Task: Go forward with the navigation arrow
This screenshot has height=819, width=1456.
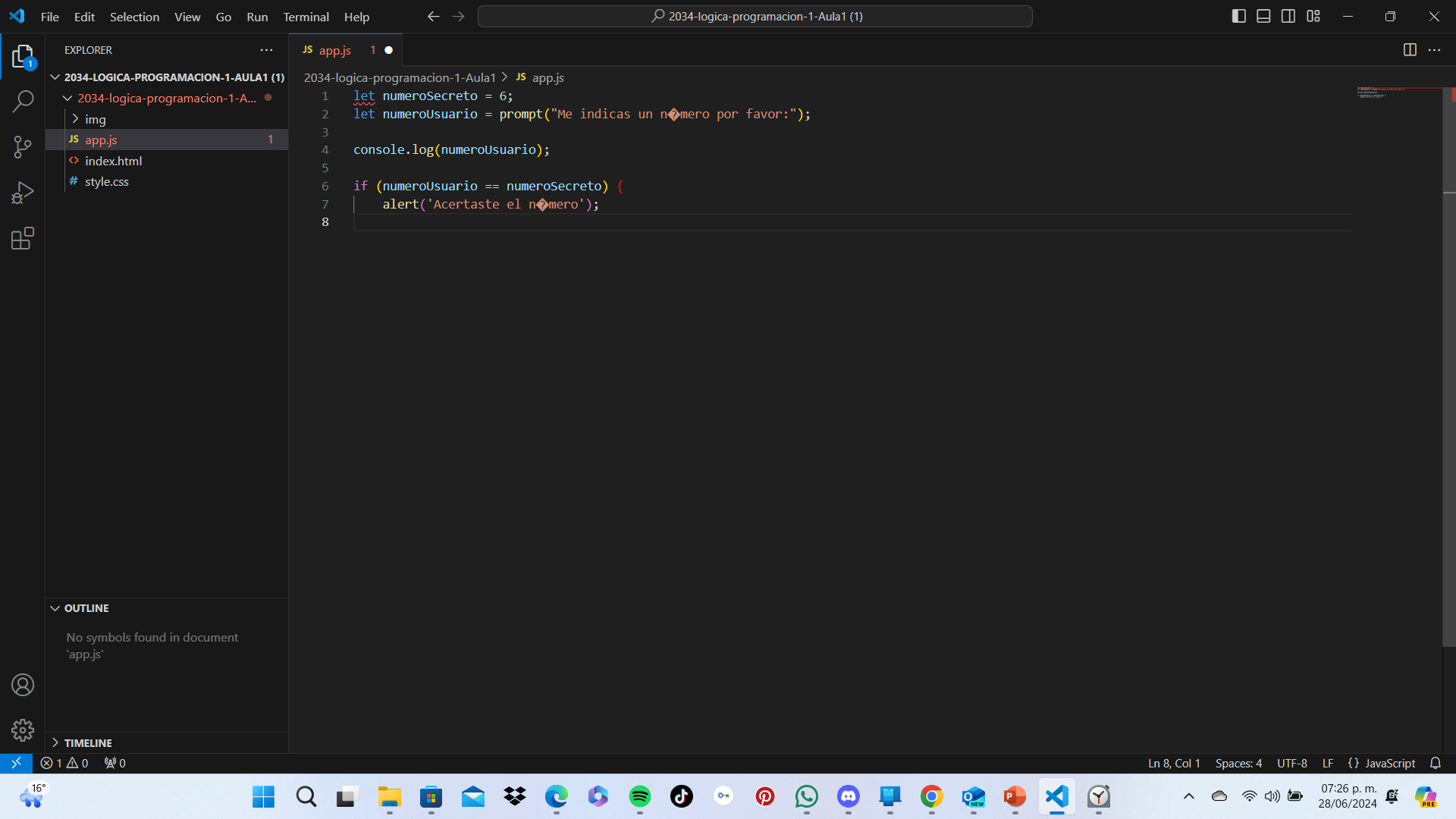Action: coord(458,16)
